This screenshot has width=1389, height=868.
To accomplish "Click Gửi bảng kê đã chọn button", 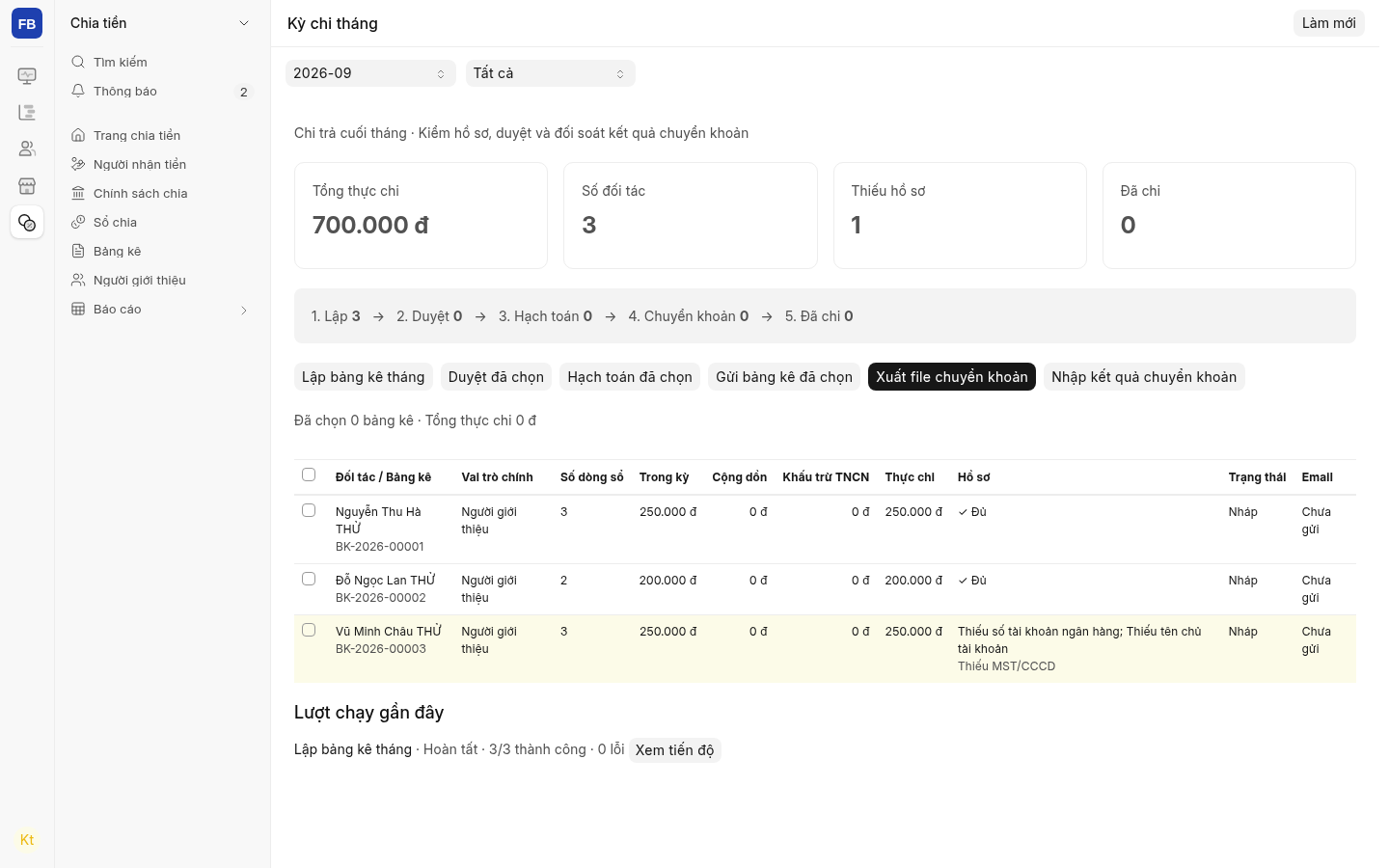I will [x=784, y=377].
